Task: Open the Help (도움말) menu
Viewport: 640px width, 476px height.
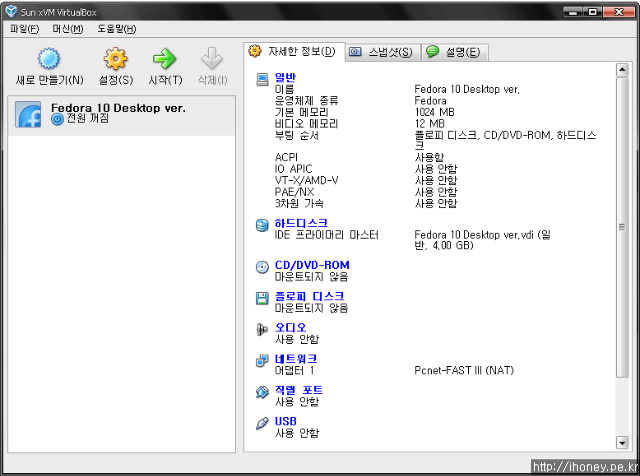Action: tap(117, 29)
